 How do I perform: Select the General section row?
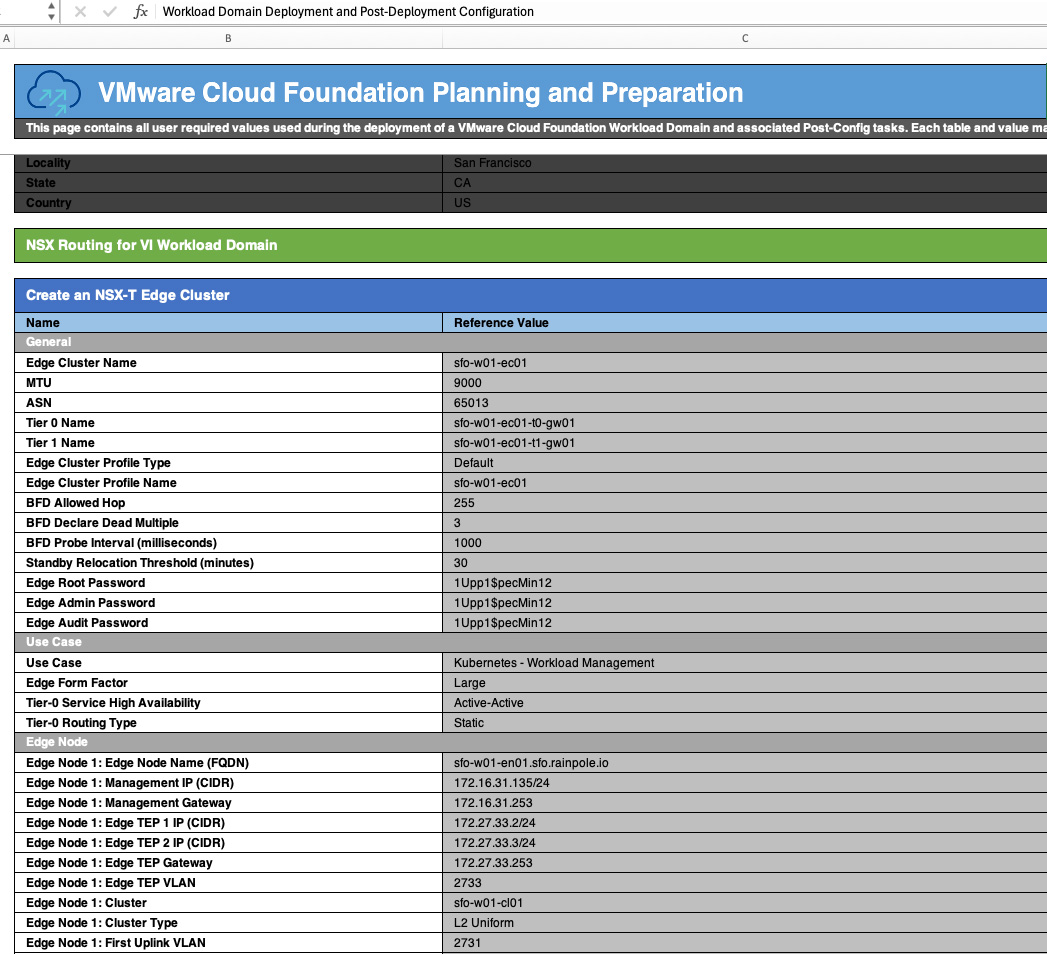[530, 342]
